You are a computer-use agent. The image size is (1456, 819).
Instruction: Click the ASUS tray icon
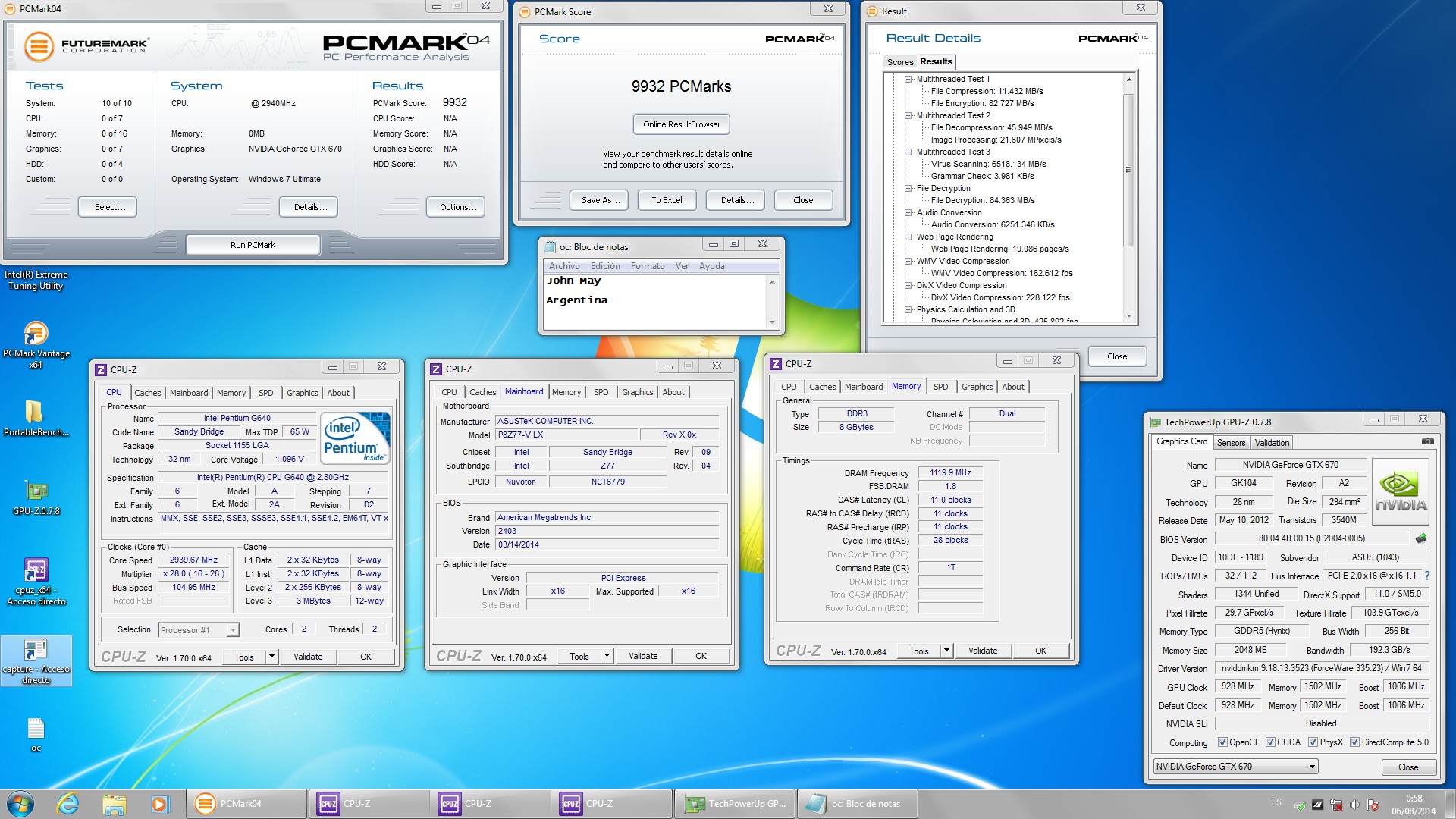pyautogui.click(x=1318, y=805)
